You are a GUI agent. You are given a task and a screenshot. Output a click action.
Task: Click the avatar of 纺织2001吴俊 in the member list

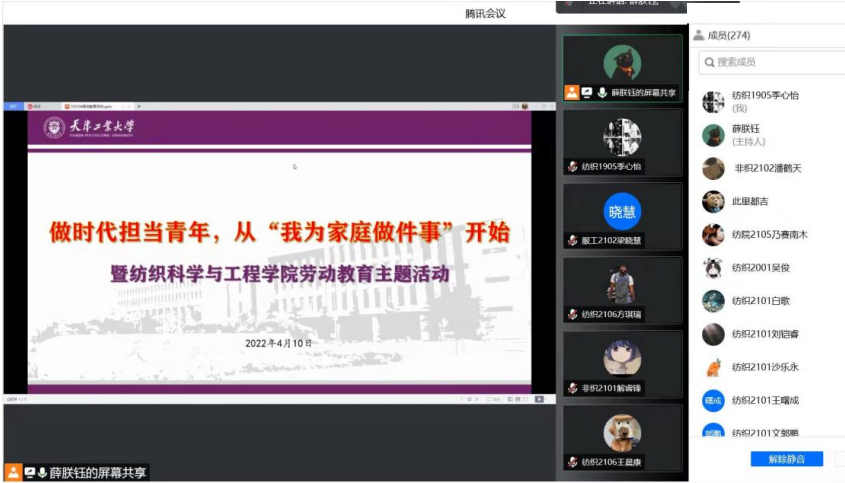coord(713,268)
